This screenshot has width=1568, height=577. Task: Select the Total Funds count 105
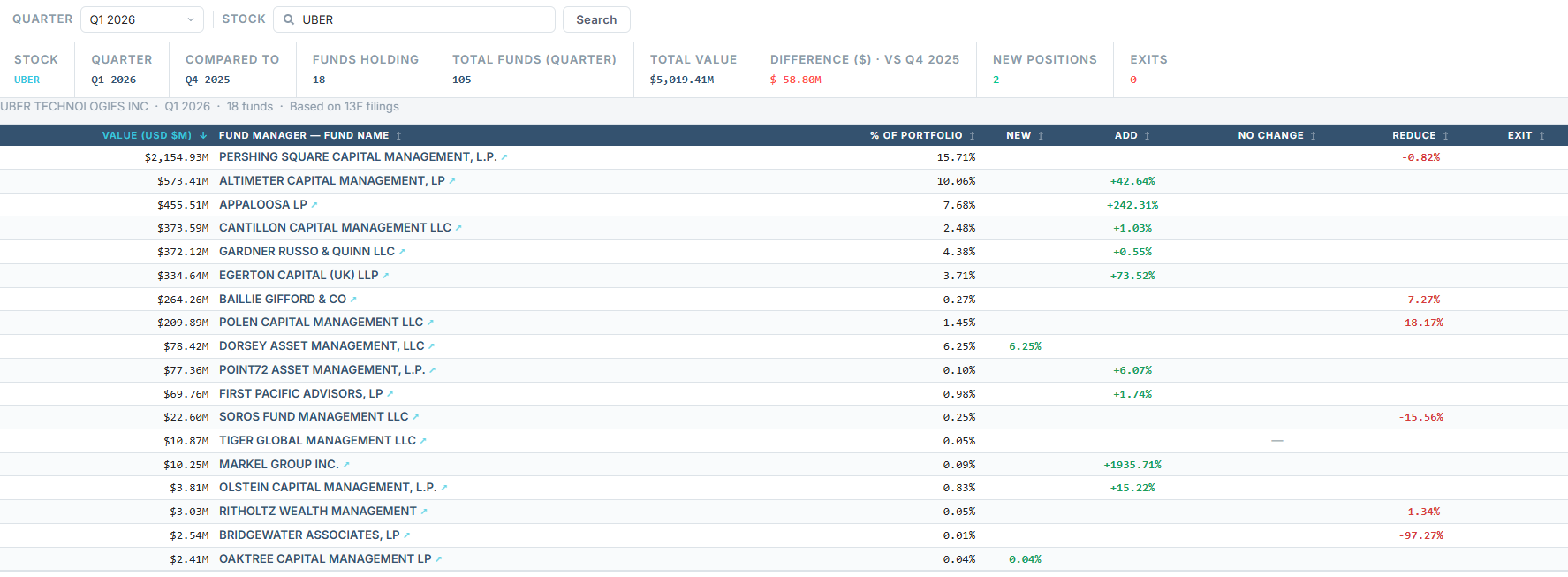(462, 80)
